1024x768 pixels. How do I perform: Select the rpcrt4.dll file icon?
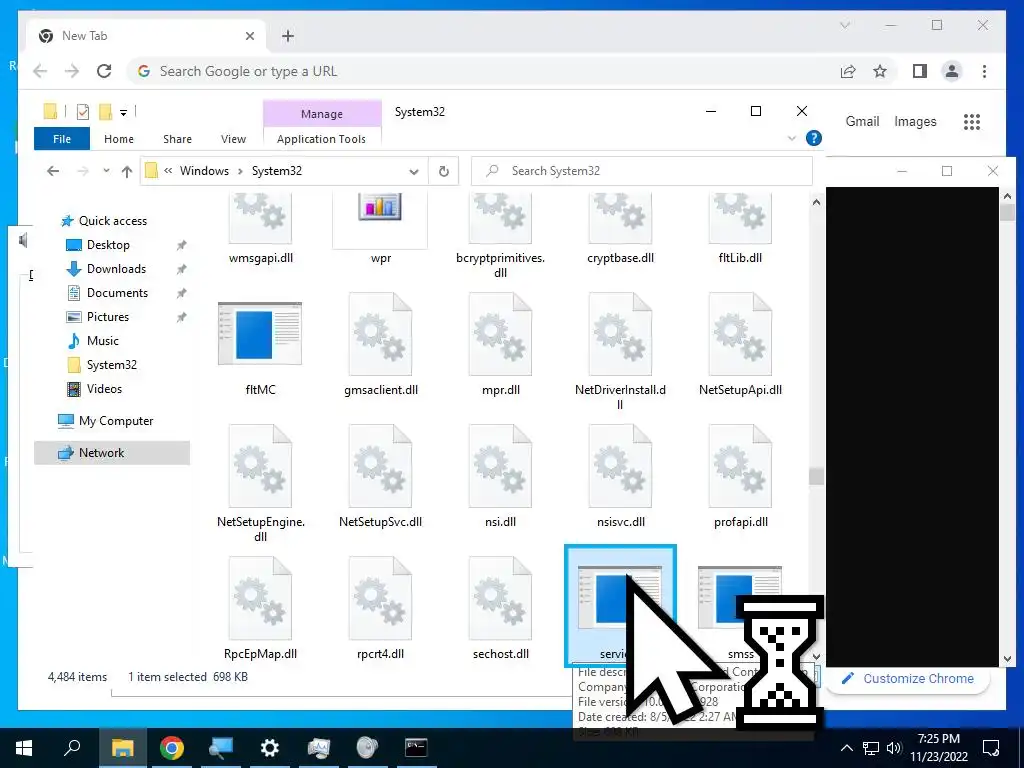[380, 598]
